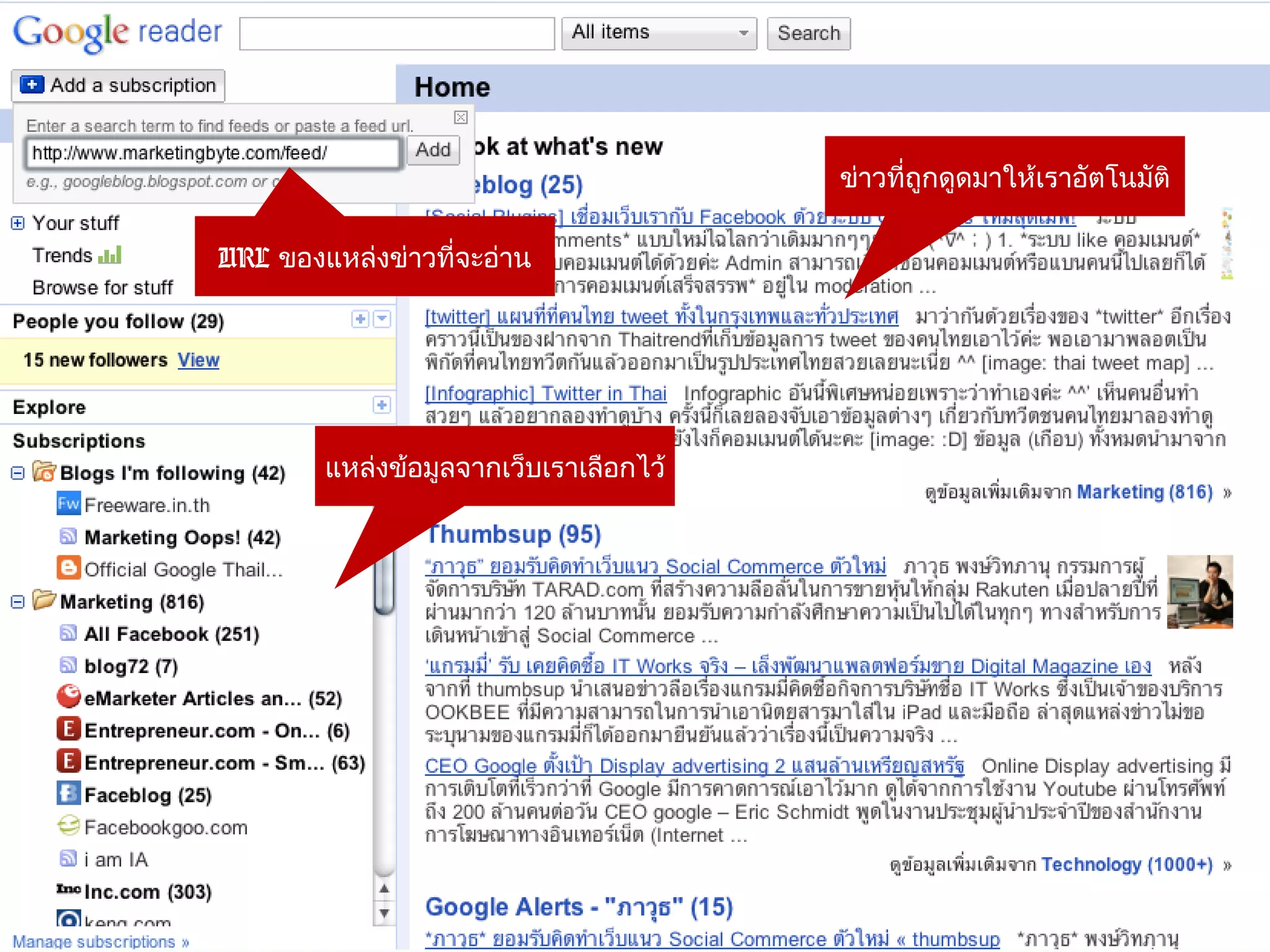The height and width of the screenshot is (952, 1270).
Task: Click the man photo thumbnail
Action: 1199,592
